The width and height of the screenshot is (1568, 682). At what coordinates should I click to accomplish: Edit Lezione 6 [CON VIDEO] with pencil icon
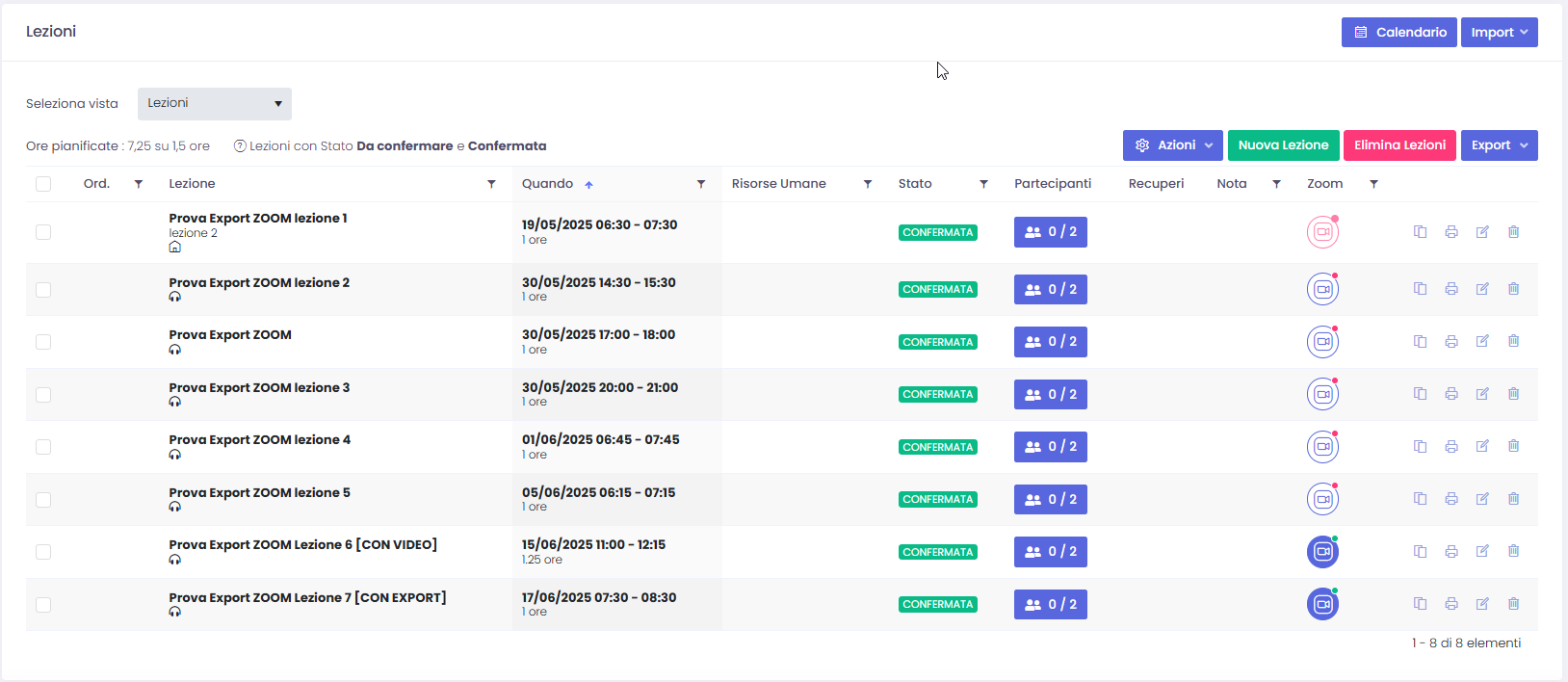point(1482,551)
